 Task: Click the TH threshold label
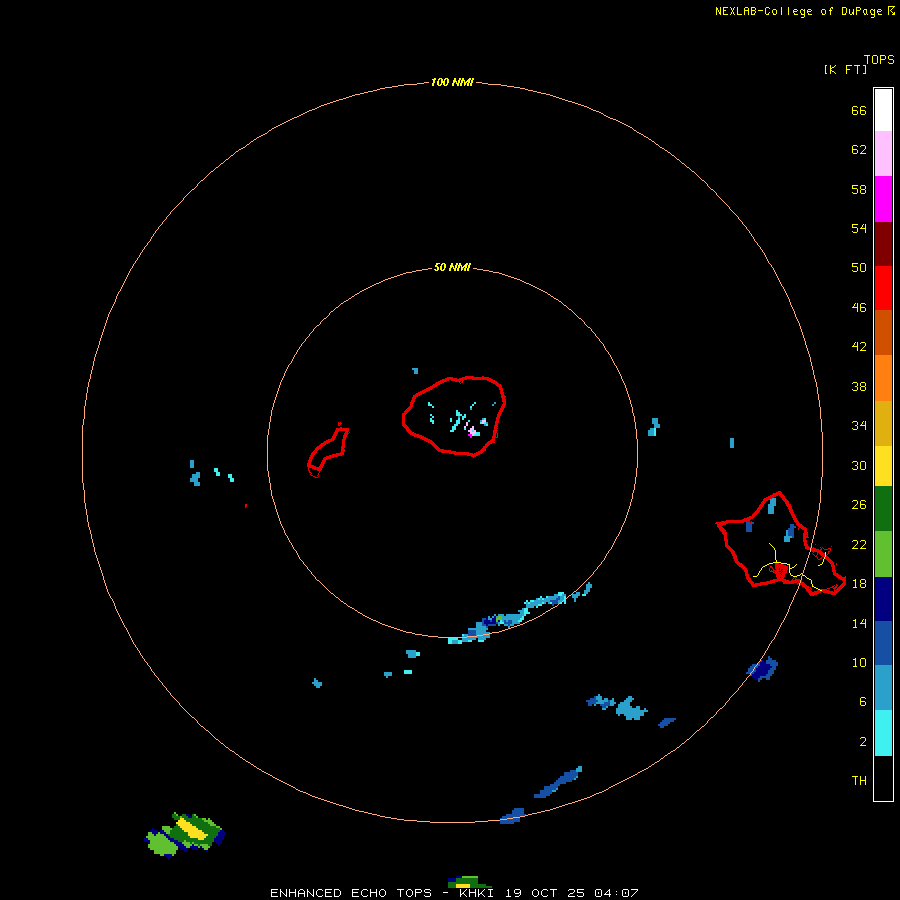(x=859, y=781)
